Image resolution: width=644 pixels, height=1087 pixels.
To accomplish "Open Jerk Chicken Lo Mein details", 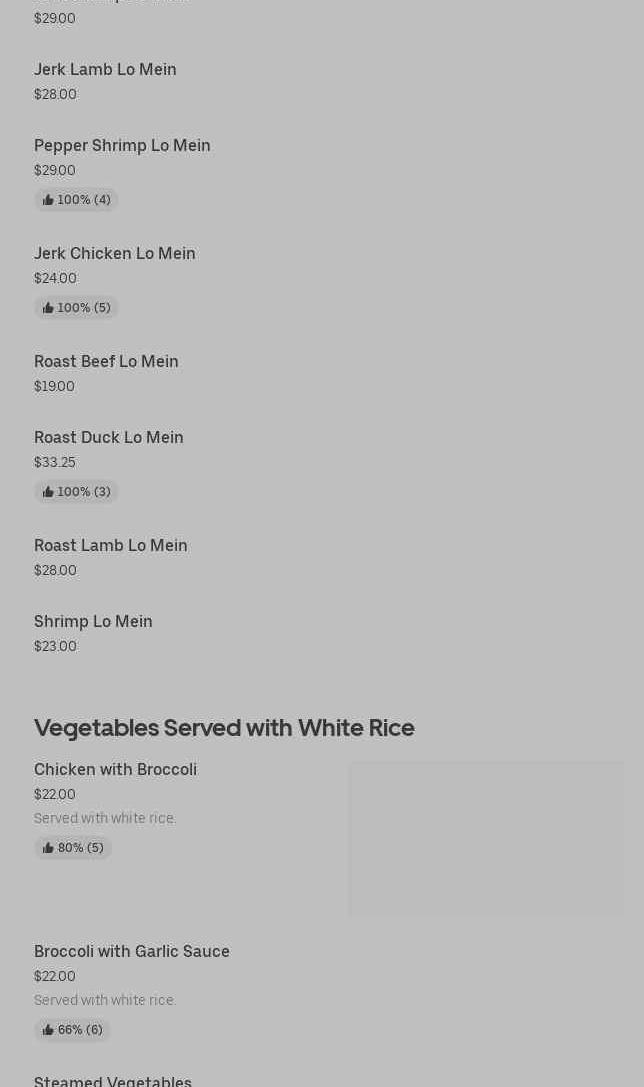I will 115,254.
